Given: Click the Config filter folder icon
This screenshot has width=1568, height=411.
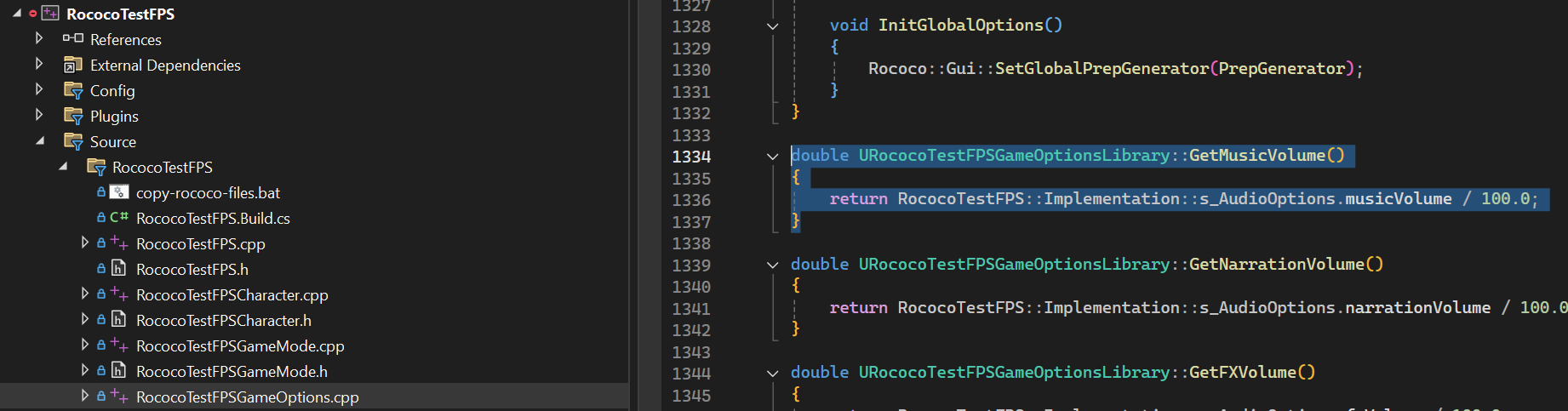Looking at the screenshot, I should pyautogui.click(x=72, y=90).
